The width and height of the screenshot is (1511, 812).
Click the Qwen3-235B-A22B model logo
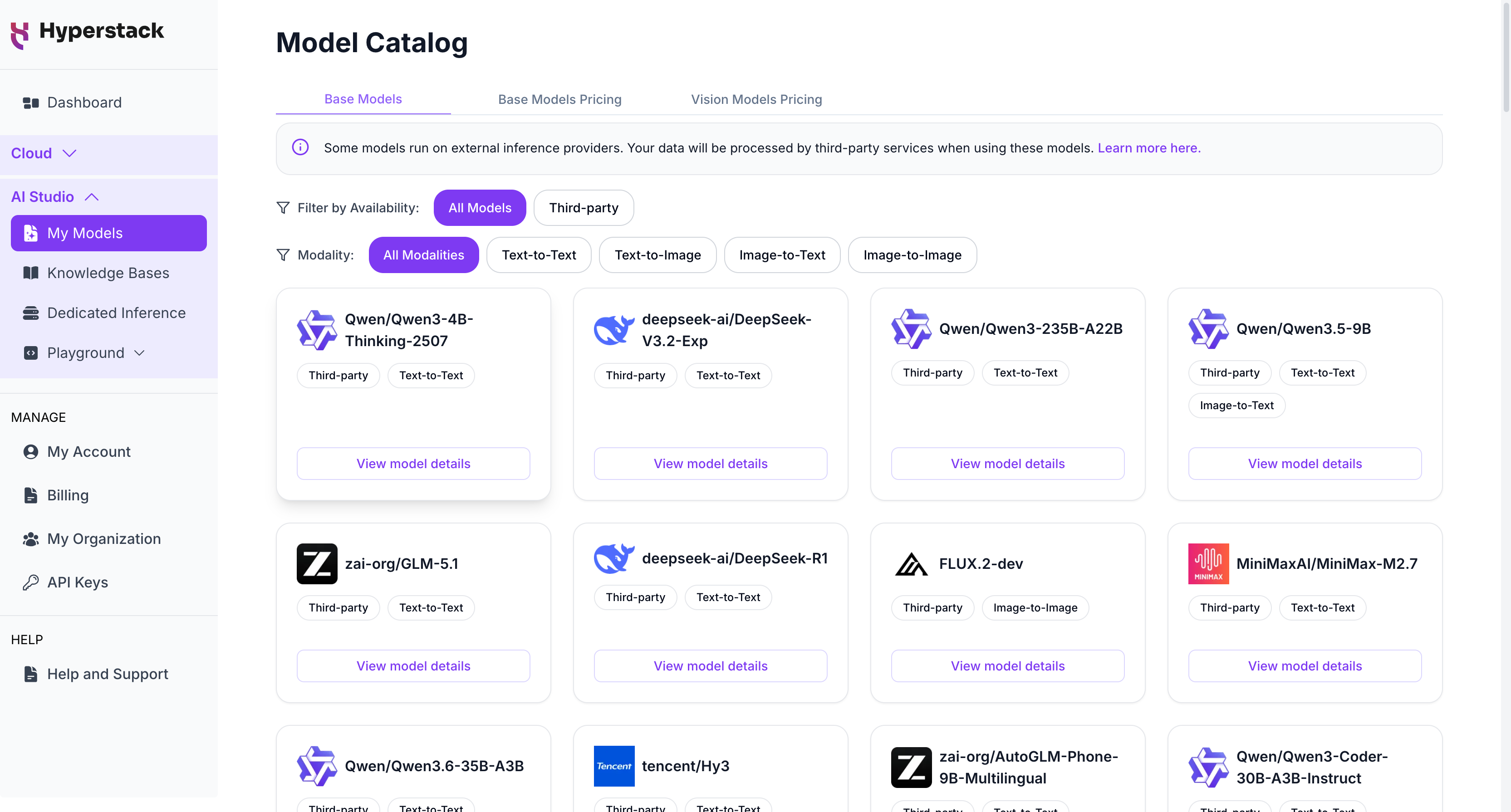click(x=911, y=329)
